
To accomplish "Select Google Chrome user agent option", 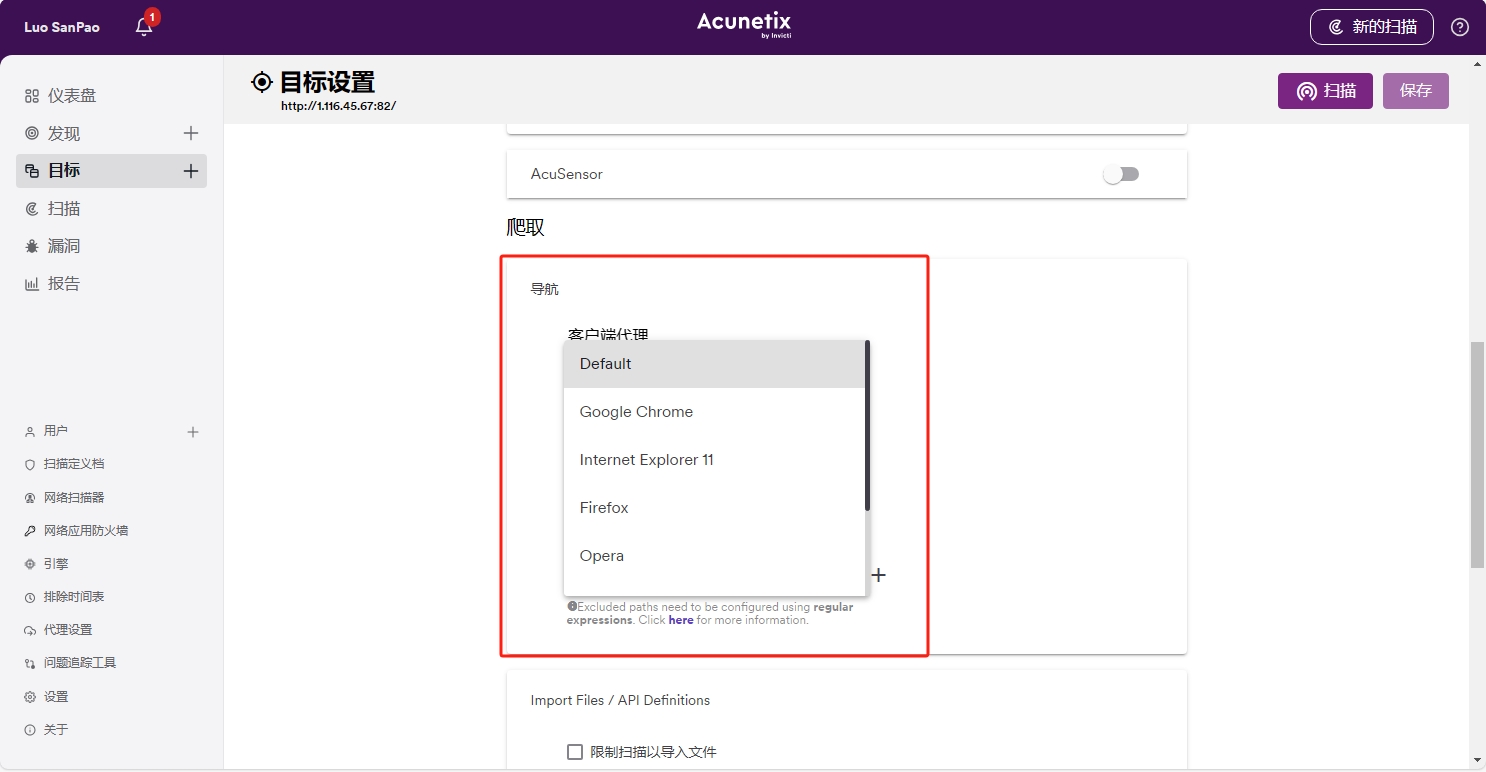I will (714, 412).
